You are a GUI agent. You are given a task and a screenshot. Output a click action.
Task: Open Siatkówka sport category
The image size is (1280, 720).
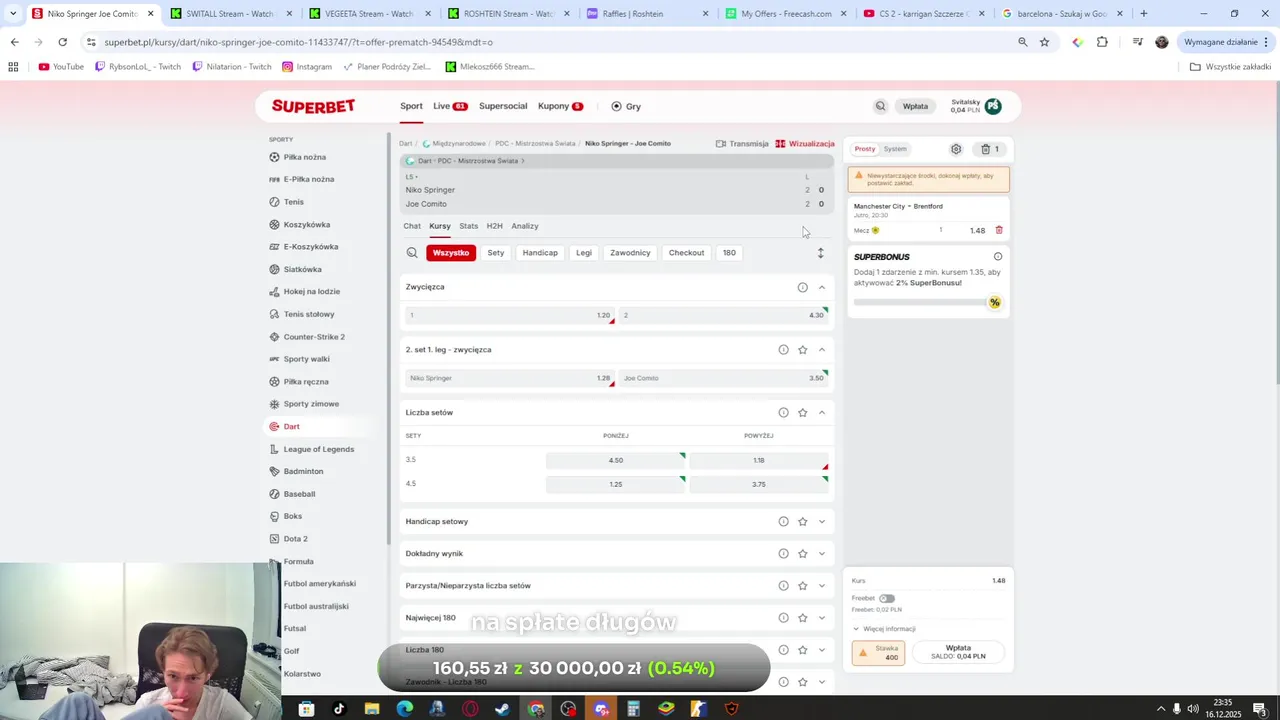(x=302, y=269)
